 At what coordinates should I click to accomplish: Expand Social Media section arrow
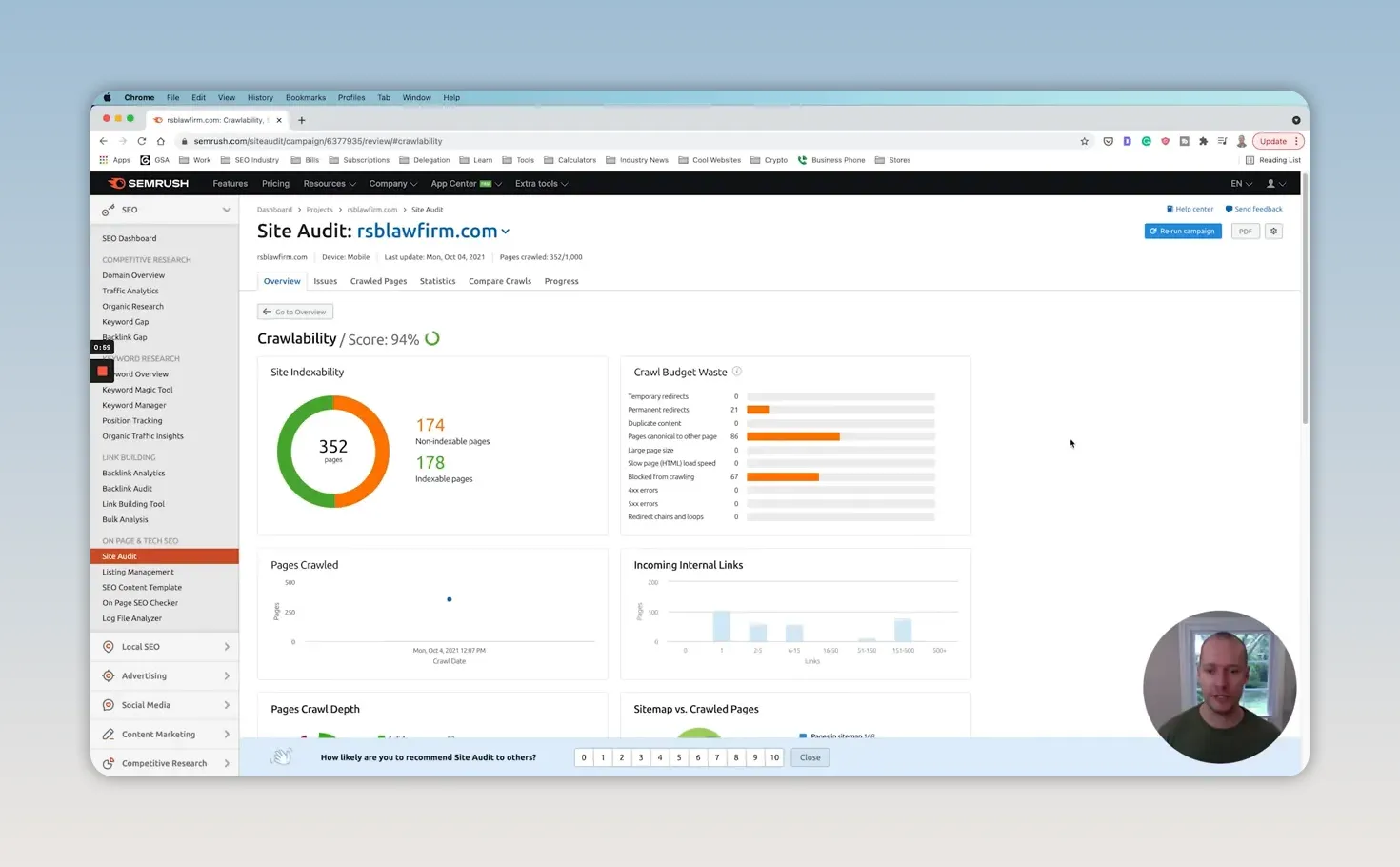pyautogui.click(x=227, y=705)
